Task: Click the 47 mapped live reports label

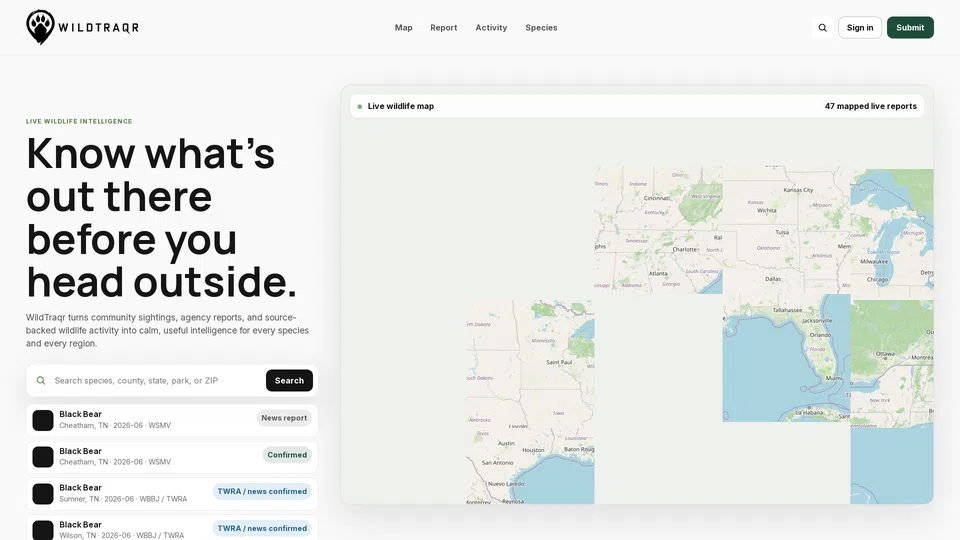Action: [871, 106]
